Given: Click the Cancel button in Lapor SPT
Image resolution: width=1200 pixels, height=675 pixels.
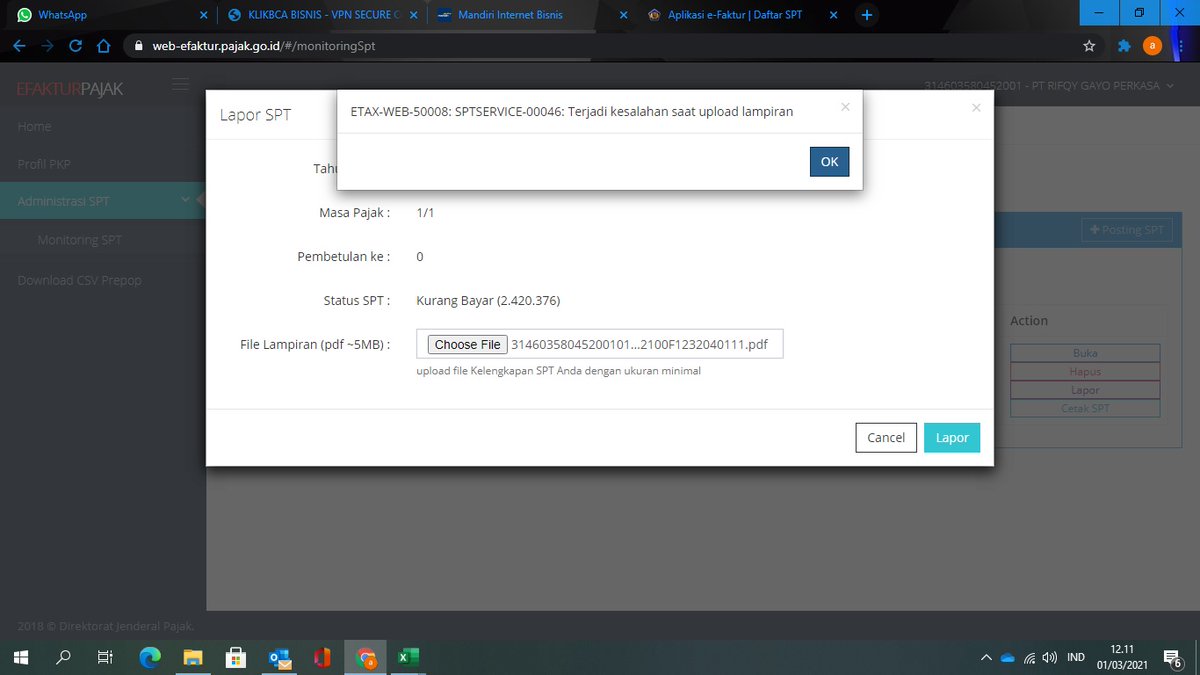Looking at the screenshot, I should pyautogui.click(x=886, y=438).
